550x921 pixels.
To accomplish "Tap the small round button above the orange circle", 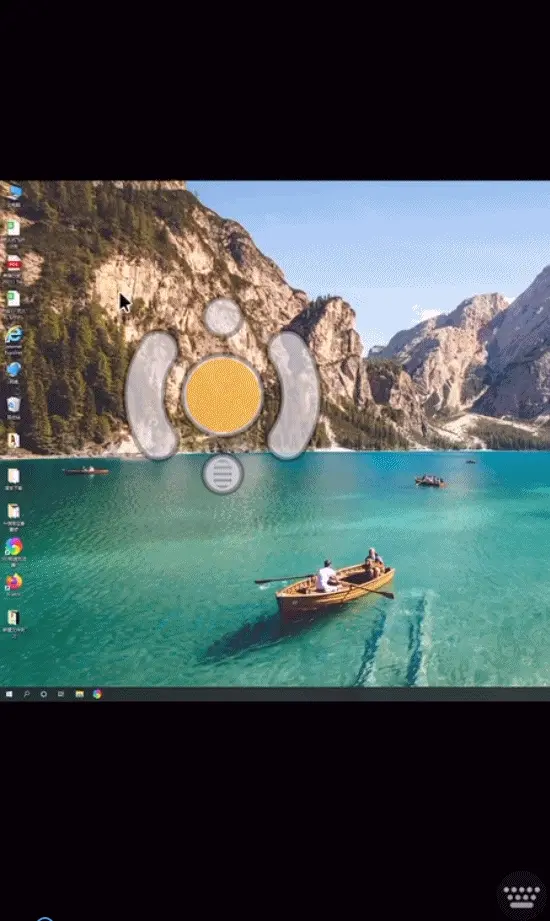I will pos(223,317).
